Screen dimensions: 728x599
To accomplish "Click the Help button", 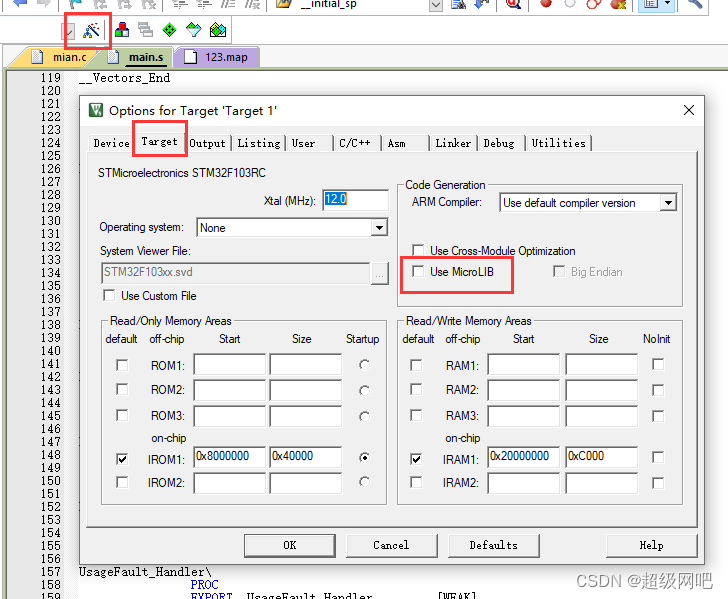I will tap(651, 545).
